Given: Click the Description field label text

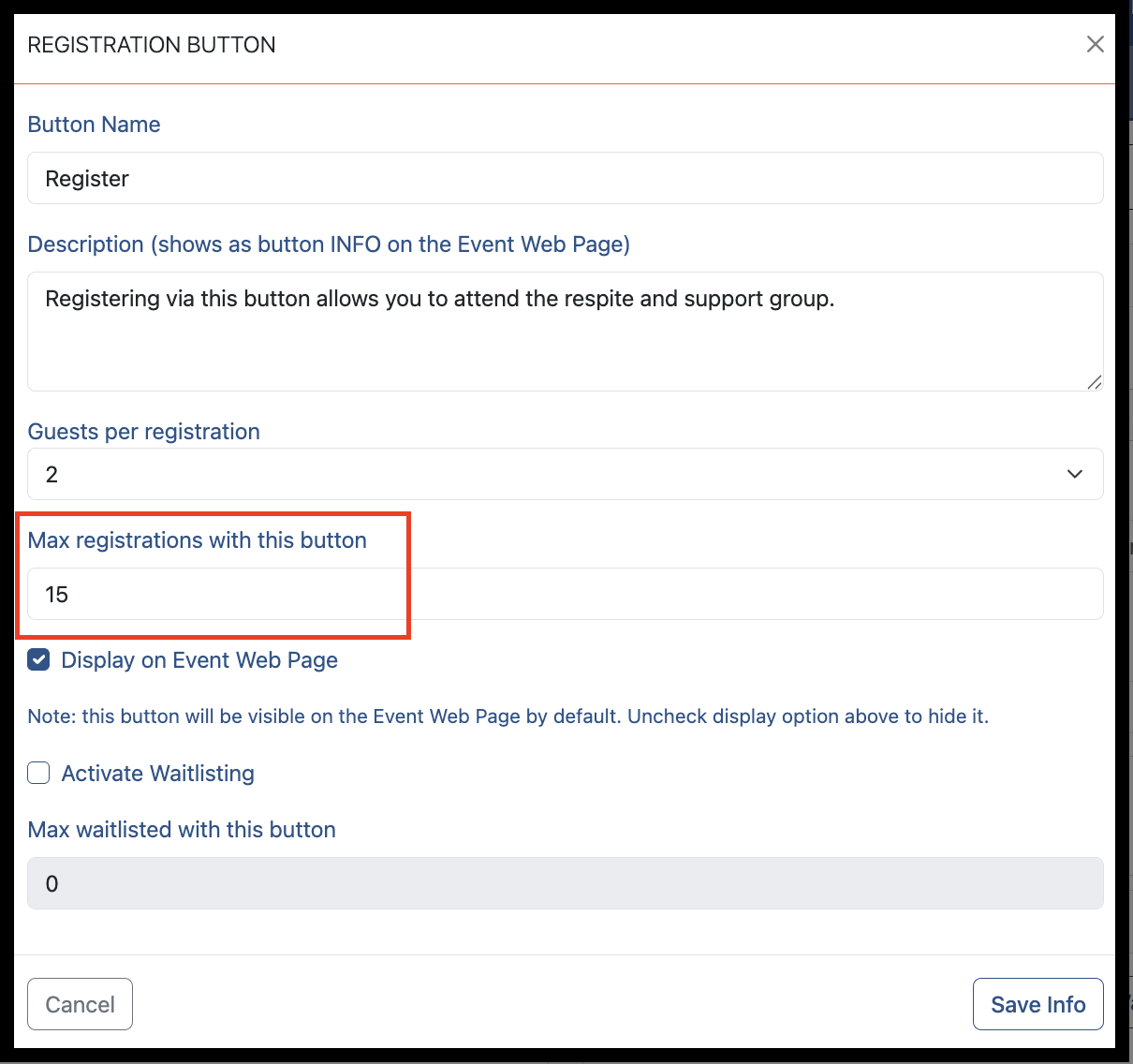Looking at the screenshot, I should [x=329, y=244].
